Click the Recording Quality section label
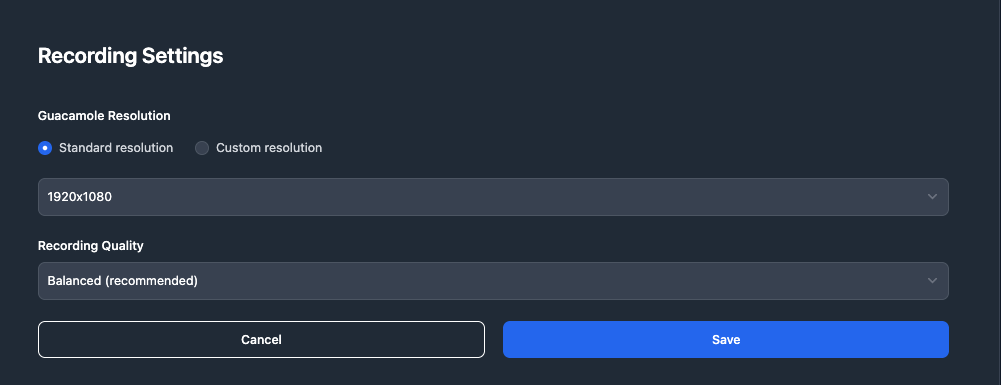 click(x=91, y=246)
